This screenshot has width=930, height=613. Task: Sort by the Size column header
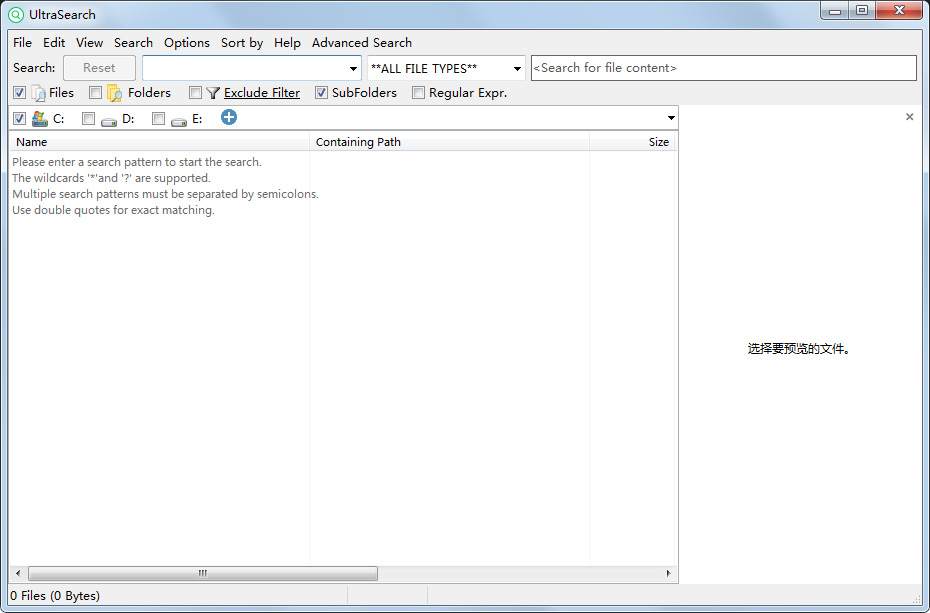pyautogui.click(x=633, y=142)
